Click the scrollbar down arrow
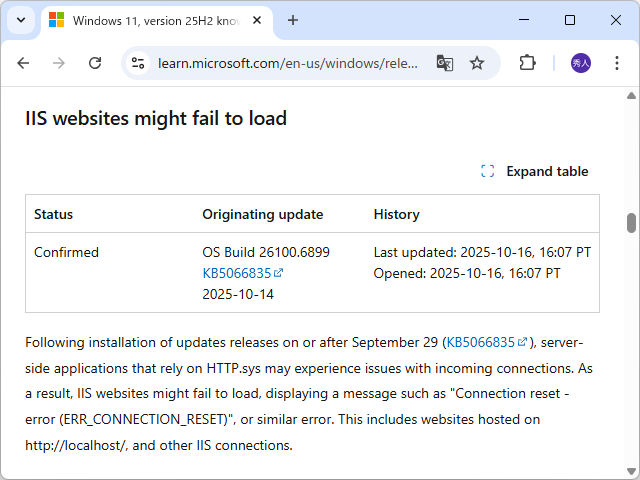Image resolution: width=640 pixels, height=480 pixels. coord(631,472)
